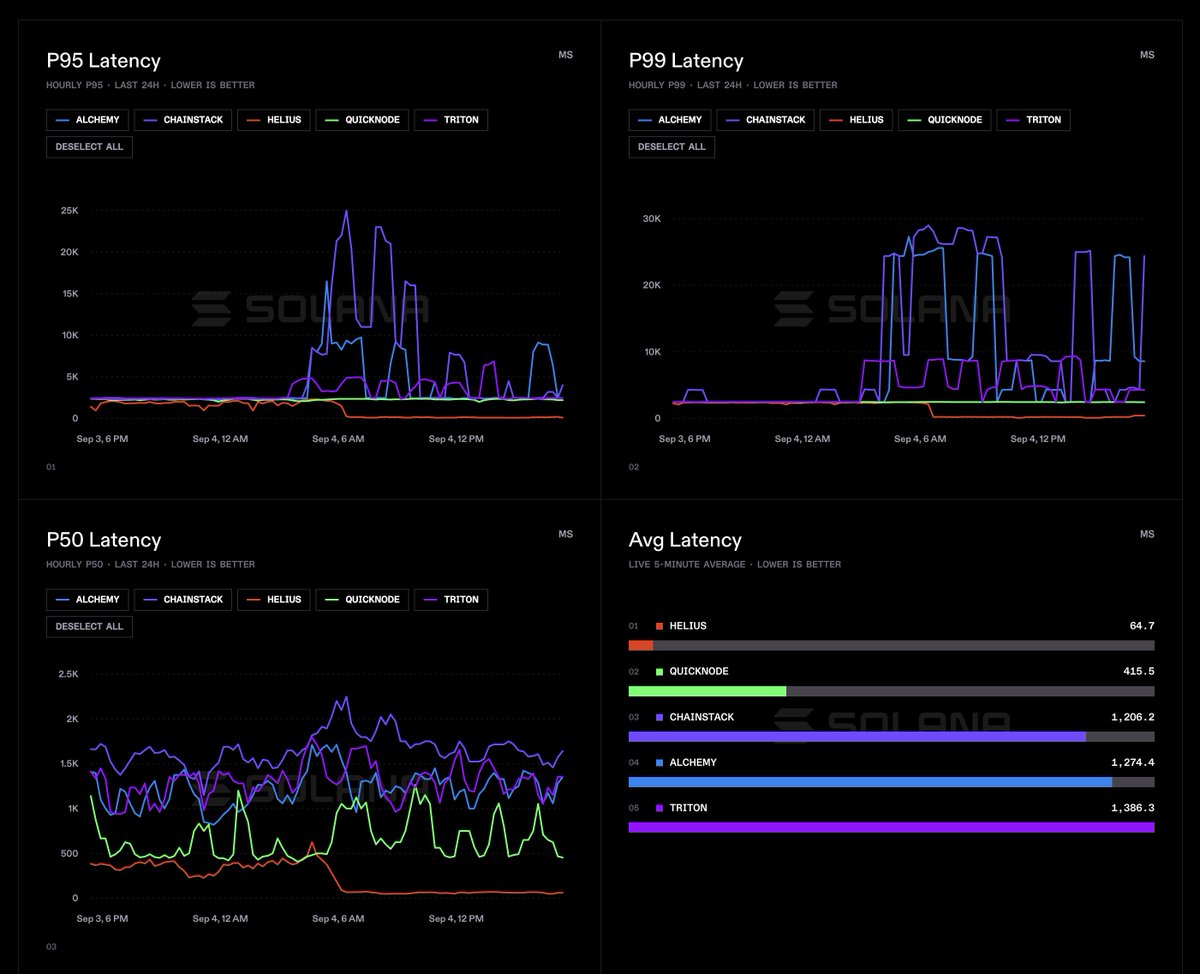This screenshot has width=1200, height=974.
Task: Toggle HELIUS series in P50 Latency chart
Action: coord(274,600)
